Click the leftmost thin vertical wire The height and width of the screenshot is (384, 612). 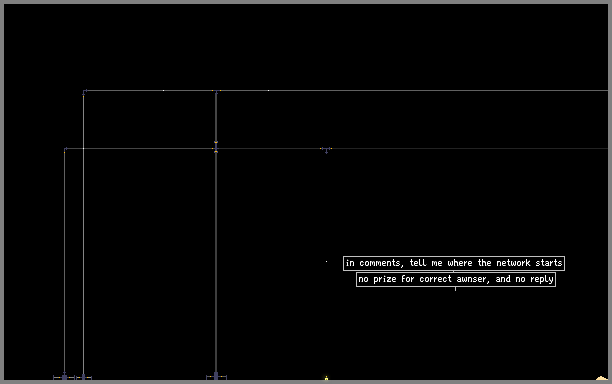64,262
